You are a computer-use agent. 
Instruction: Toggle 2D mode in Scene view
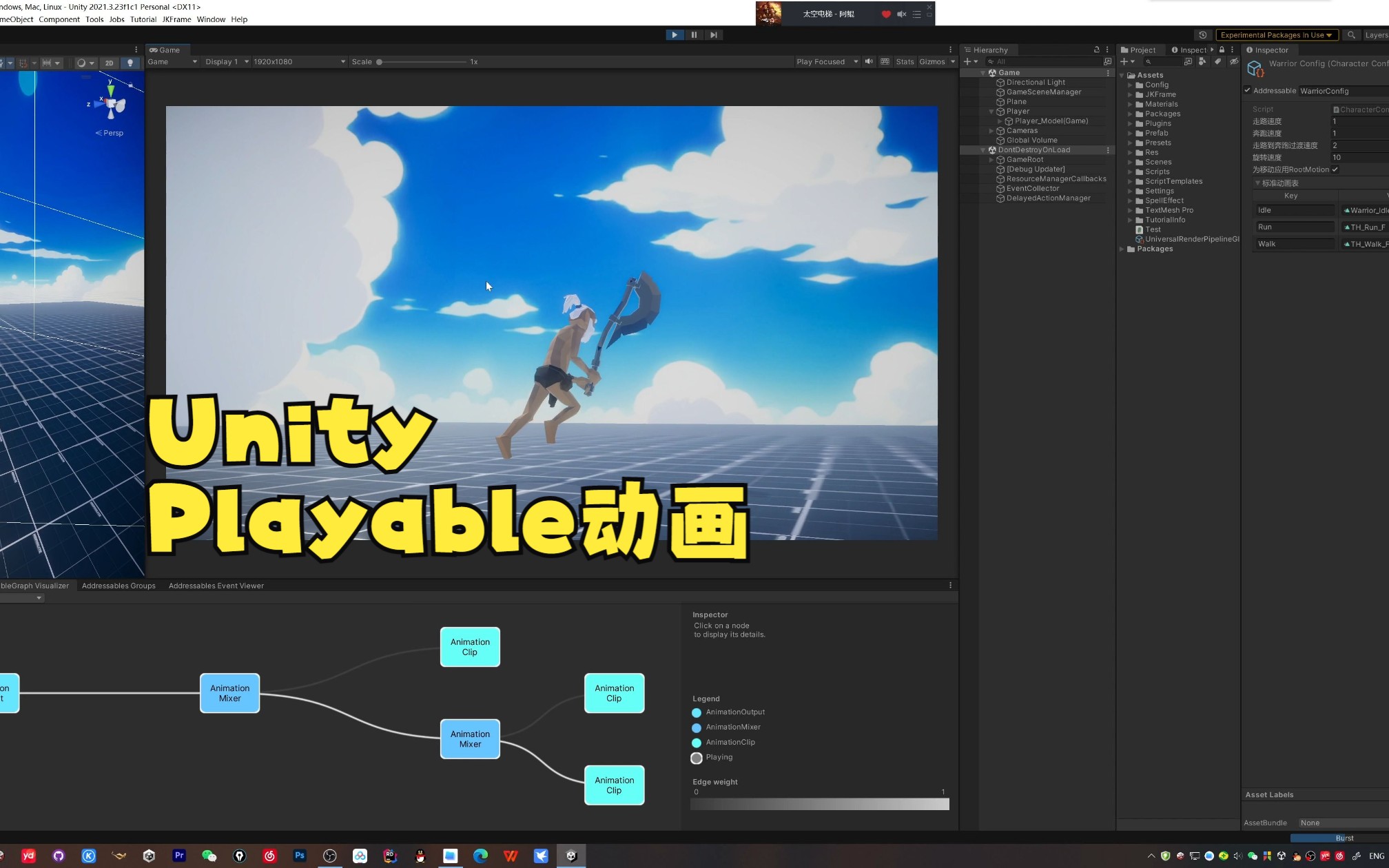pos(109,63)
